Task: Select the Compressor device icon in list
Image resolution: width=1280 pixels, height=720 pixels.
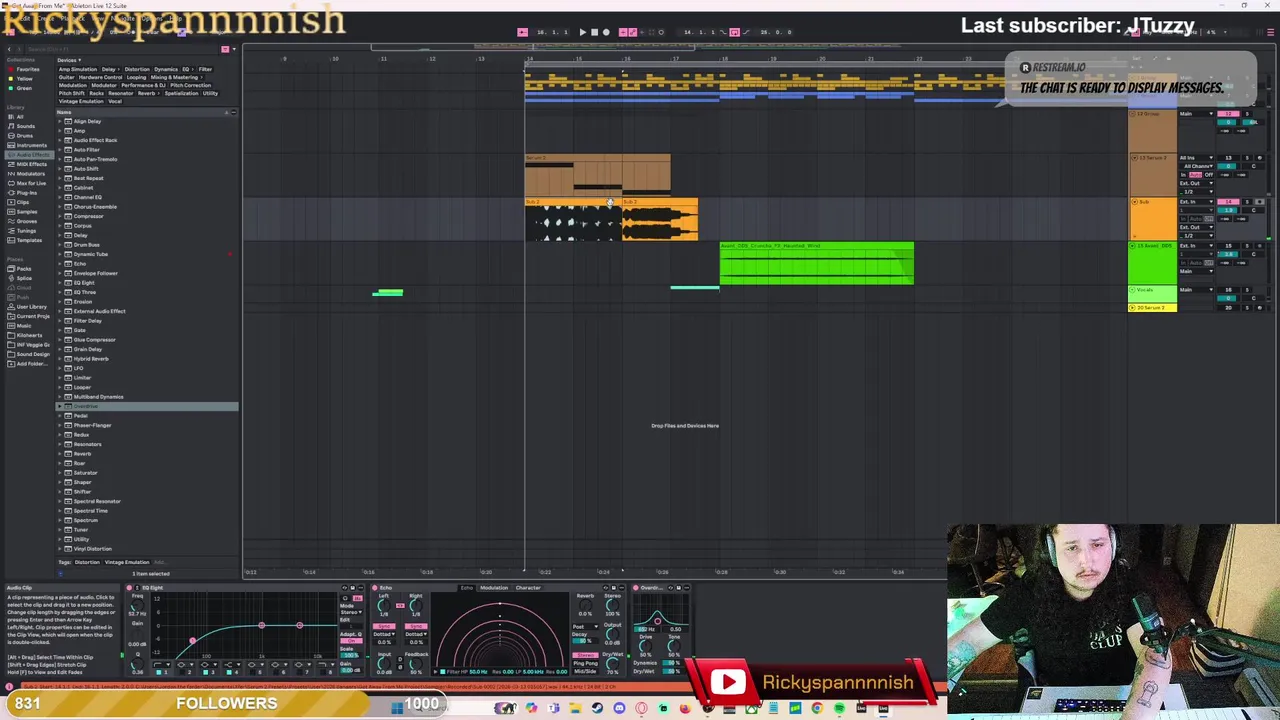Action: [68, 216]
